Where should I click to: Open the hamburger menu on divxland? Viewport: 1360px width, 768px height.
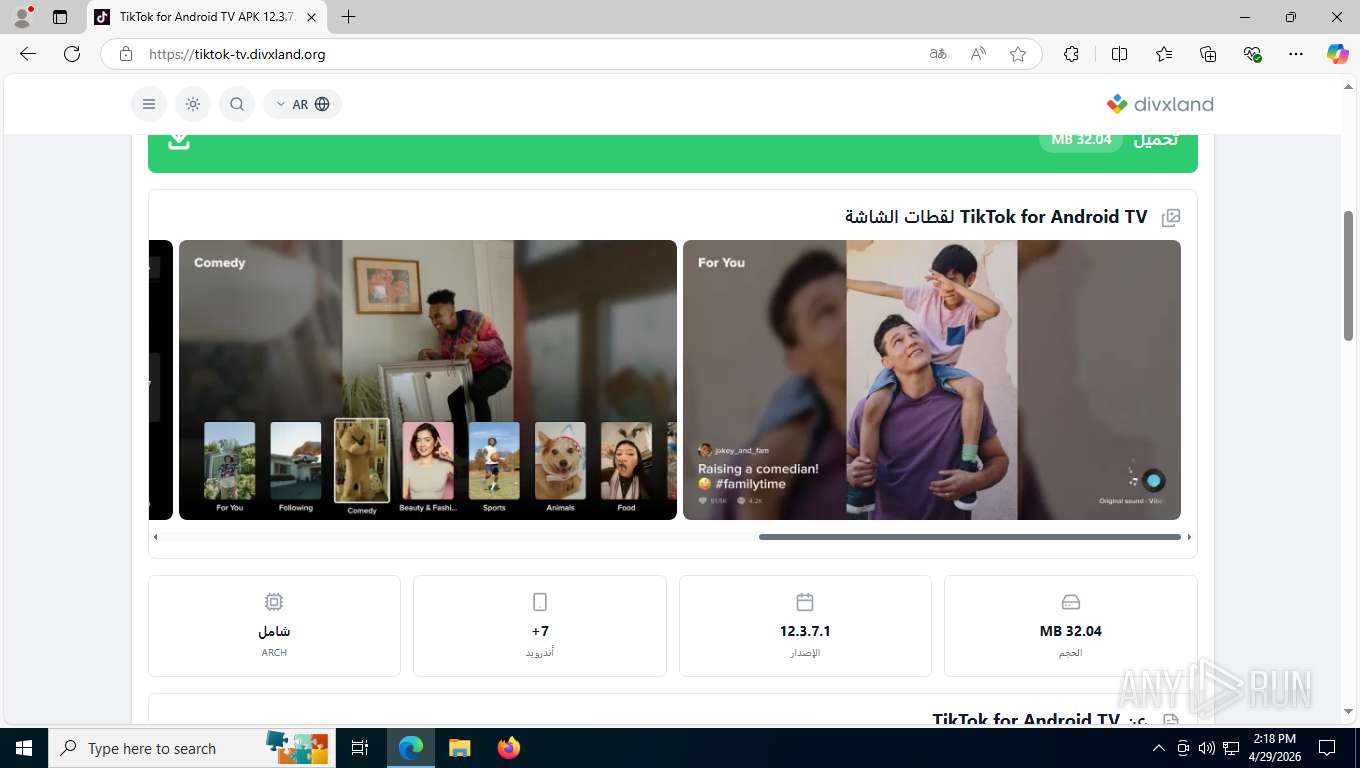point(149,104)
